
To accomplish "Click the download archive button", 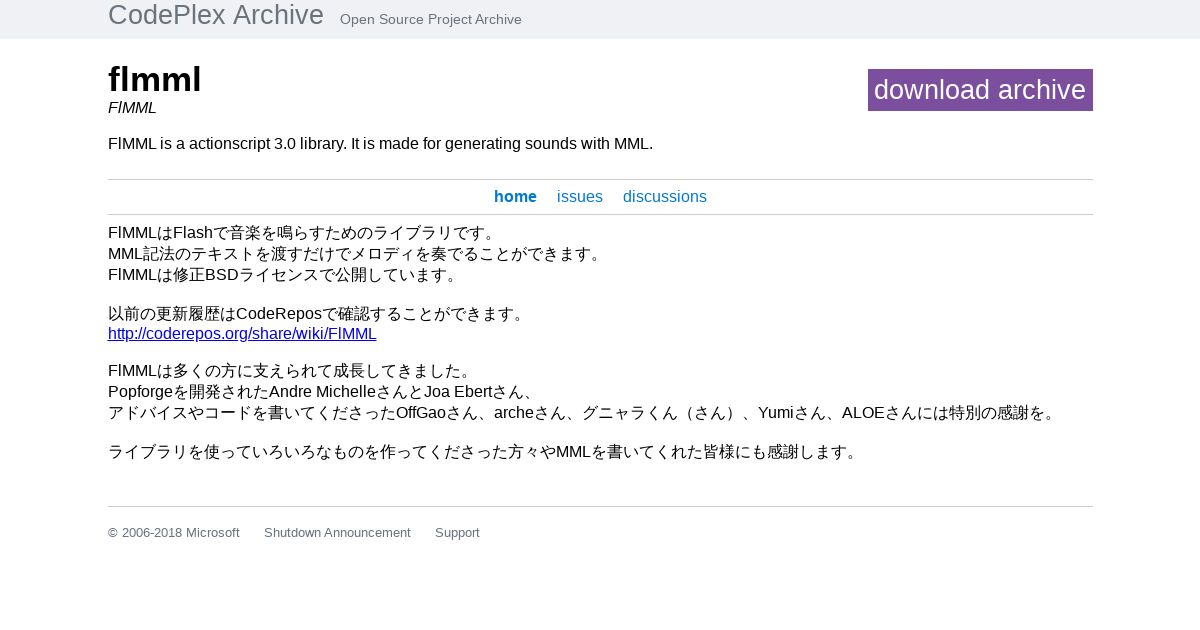I will 980,90.
